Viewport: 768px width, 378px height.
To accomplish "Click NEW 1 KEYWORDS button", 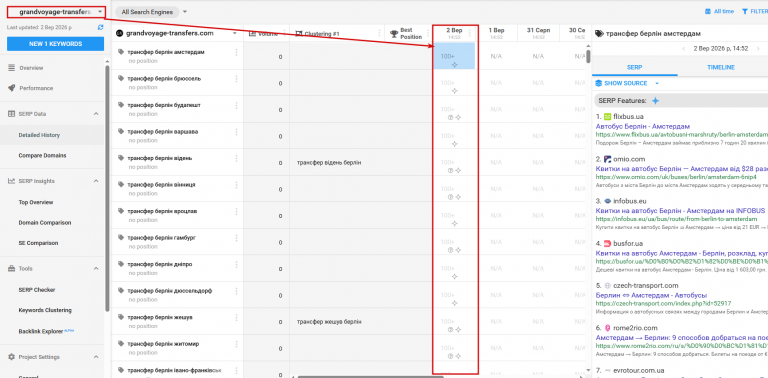I will (x=55, y=44).
